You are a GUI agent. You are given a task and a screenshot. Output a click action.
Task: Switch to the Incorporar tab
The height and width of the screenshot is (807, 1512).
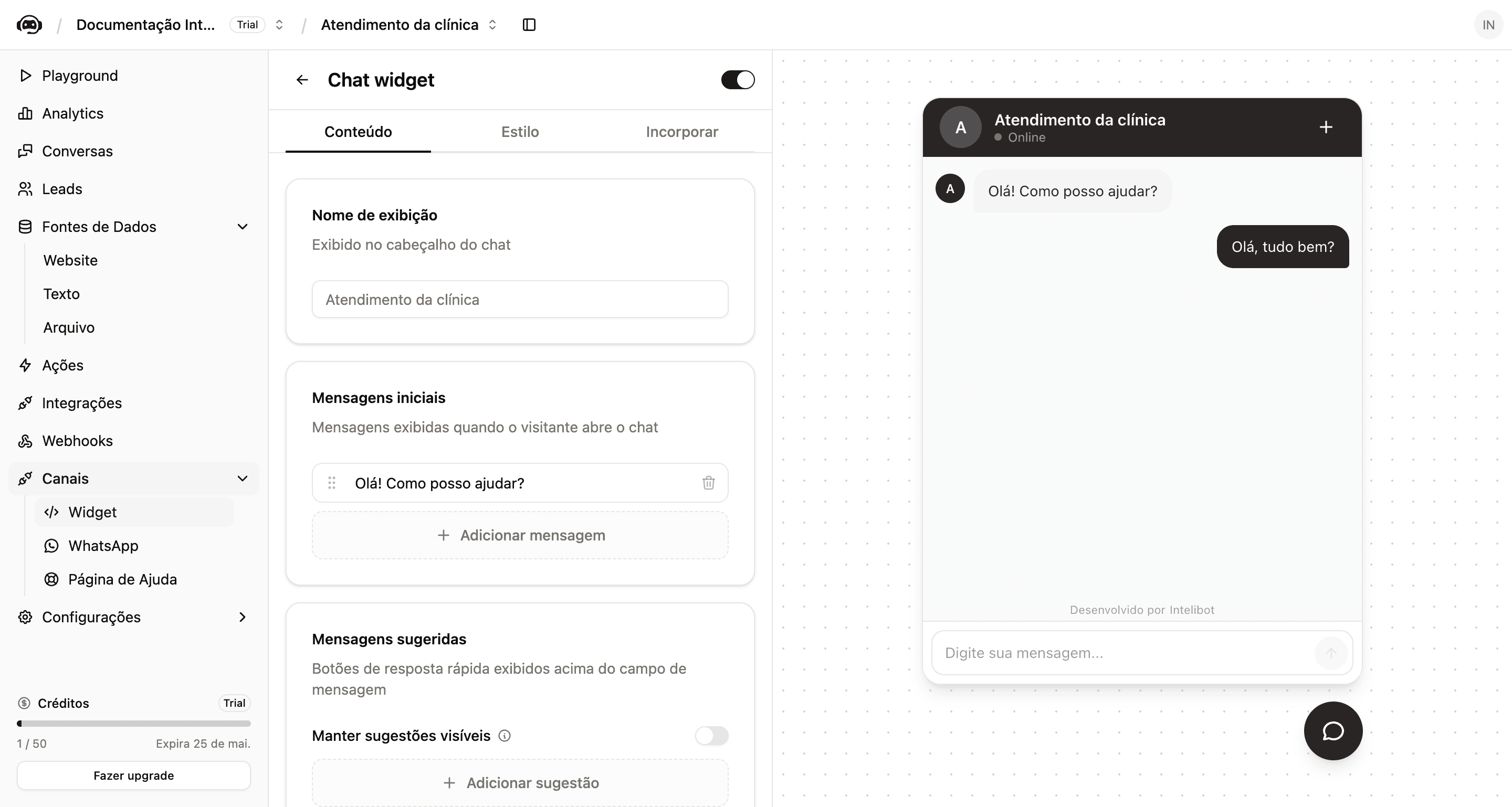(x=682, y=132)
